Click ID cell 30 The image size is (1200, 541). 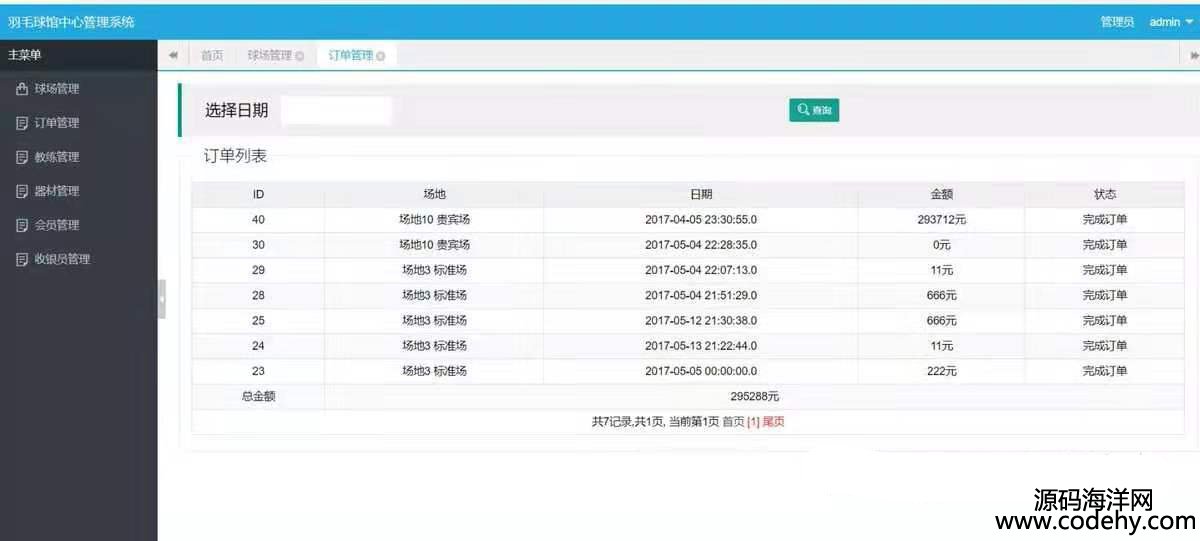click(258, 245)
